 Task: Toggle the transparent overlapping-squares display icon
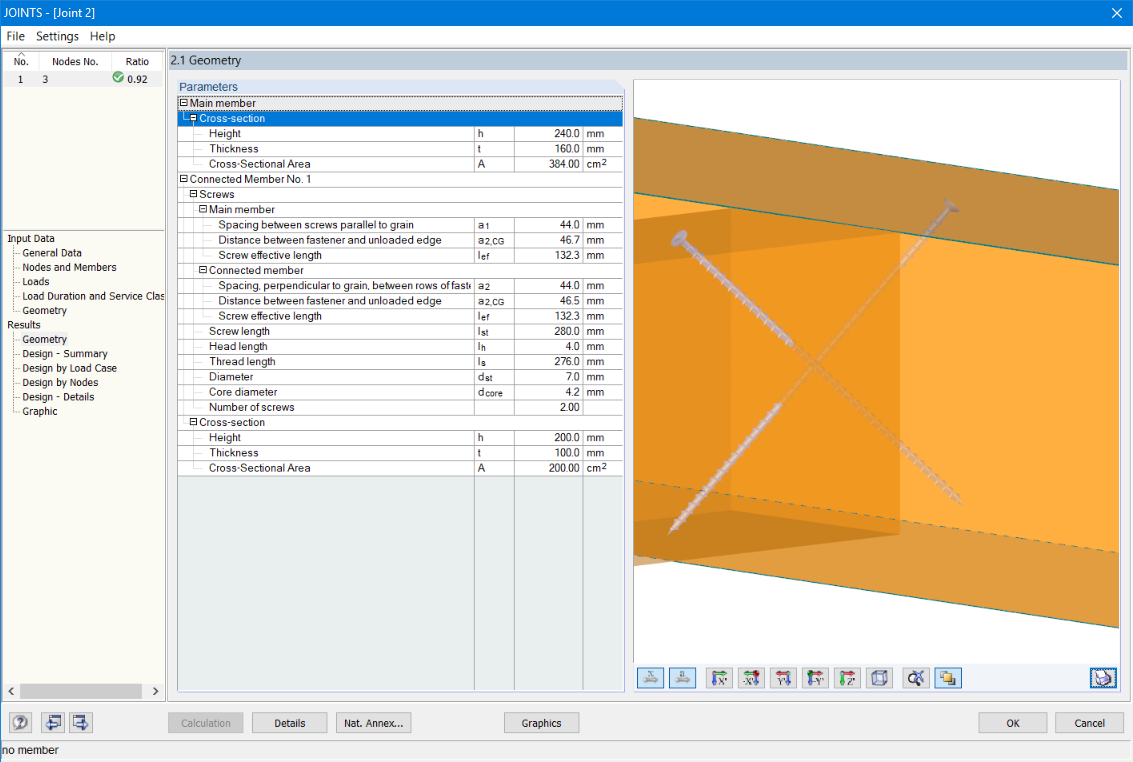[948, 678]
